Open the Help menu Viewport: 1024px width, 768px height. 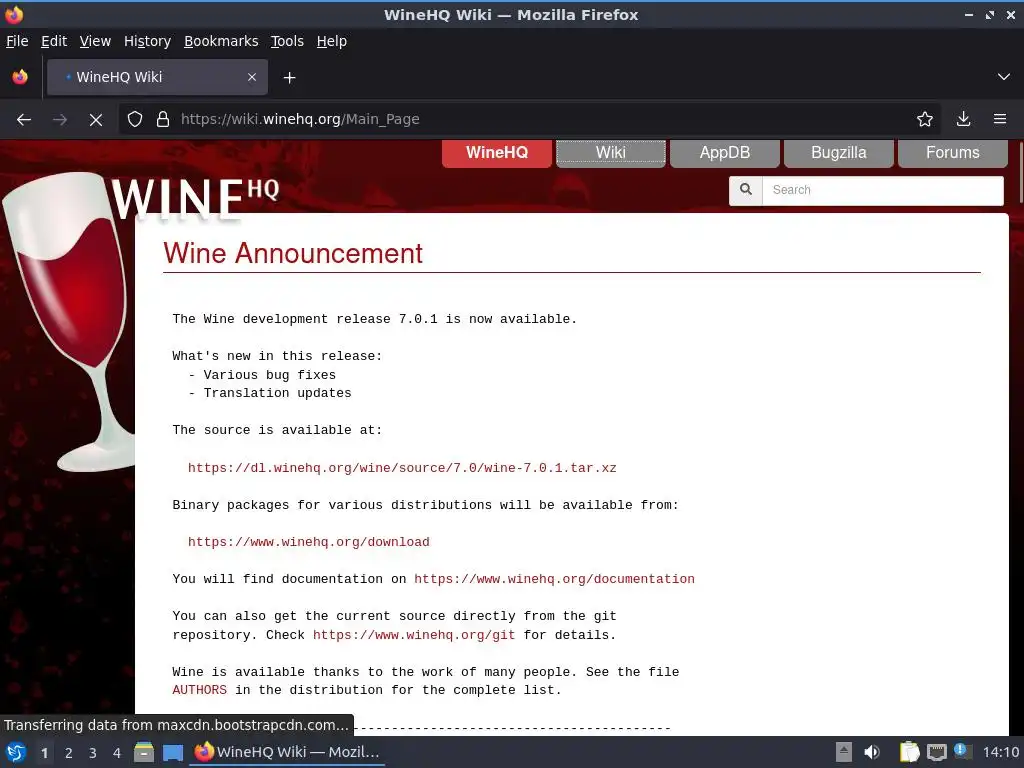(x=332, y=41)
